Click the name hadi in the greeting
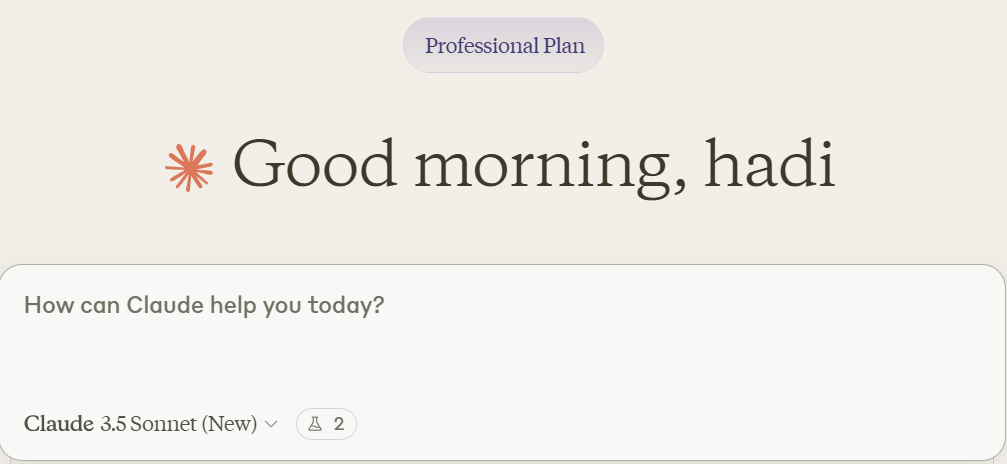This screenshot has width=1007, height=464. point(770,164)
